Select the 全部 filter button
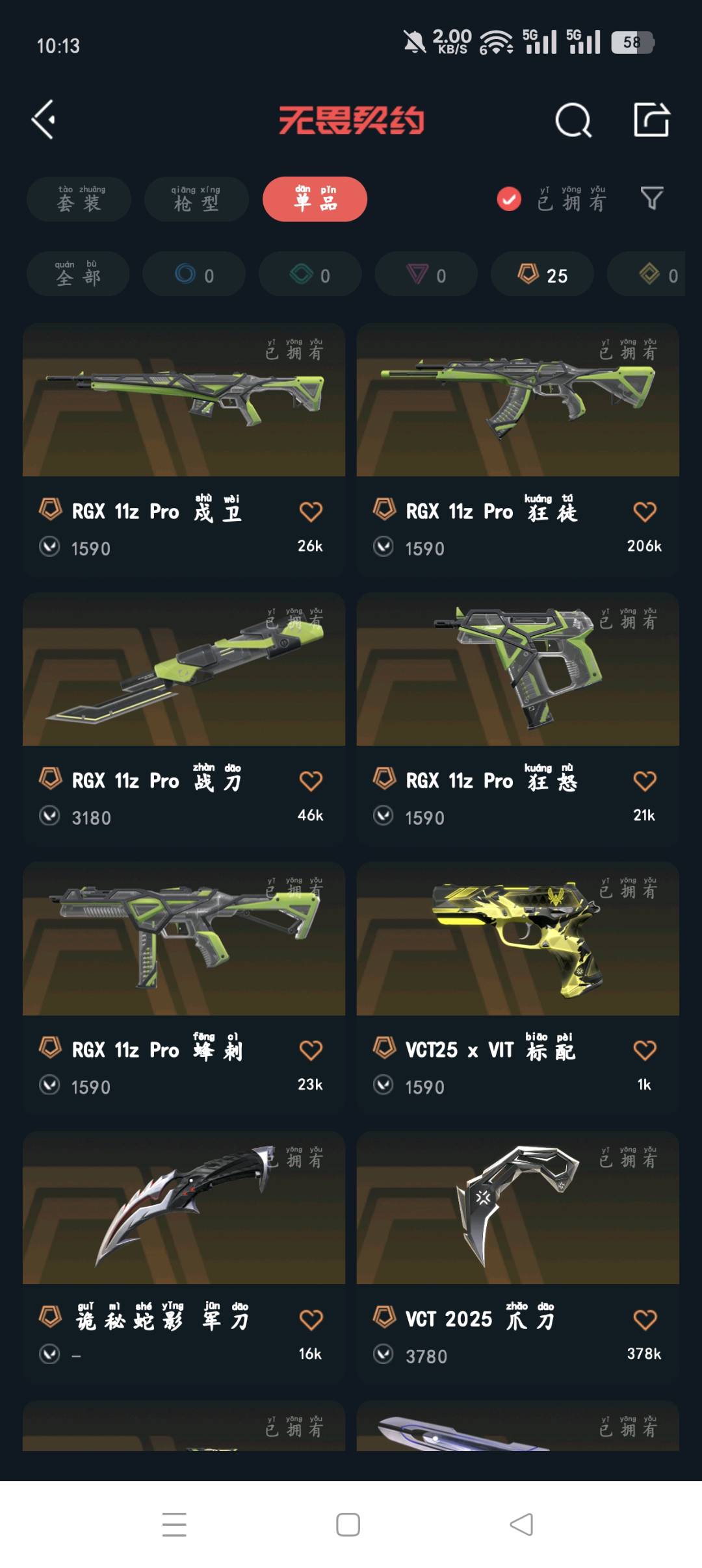The height and width of the screenshot is (1568, 702). click(x=78, y=274)
